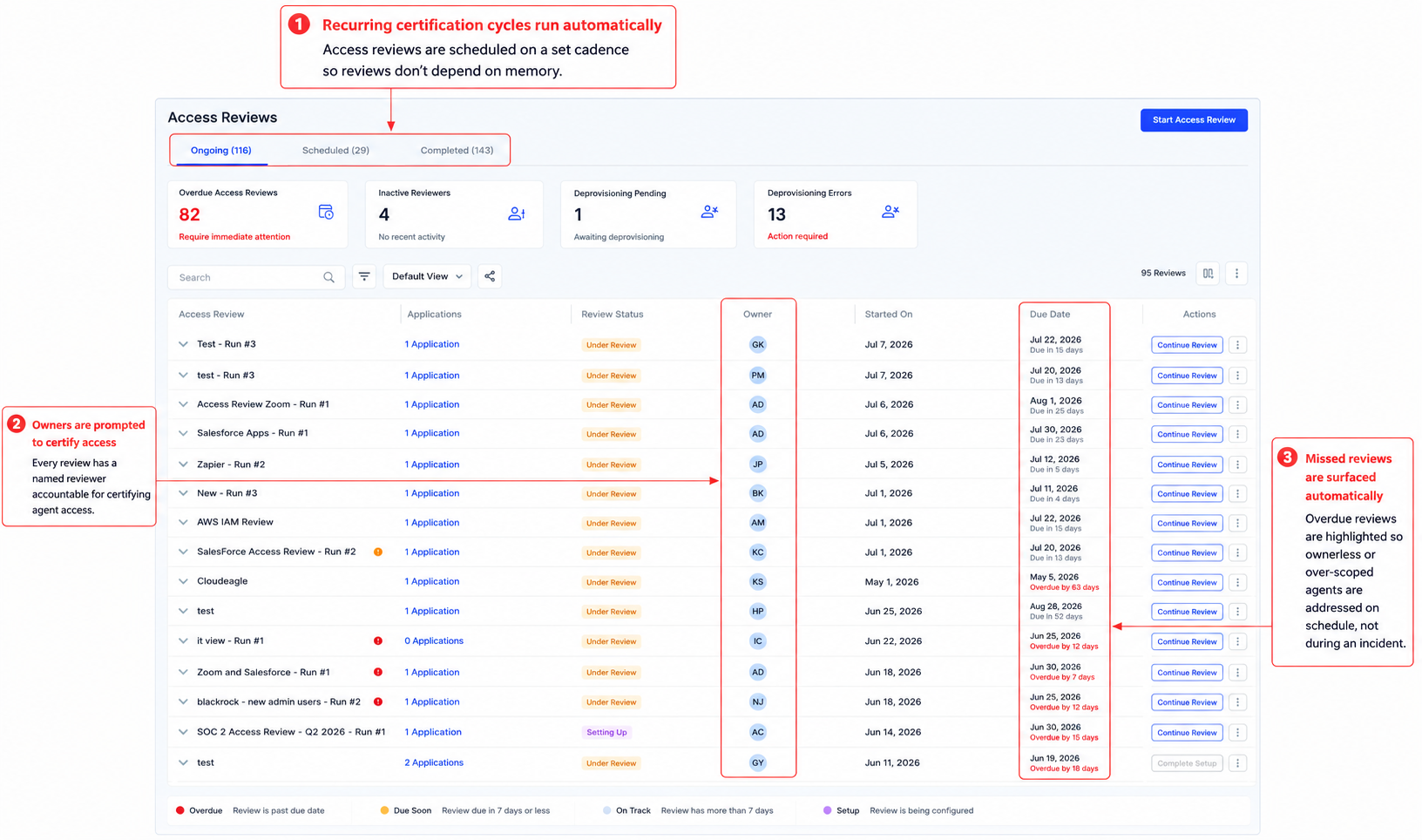Click orange due-soon dot on SalesForce Access Review
This screenshot has height=840, width=1422.
(x=378, y=552)
